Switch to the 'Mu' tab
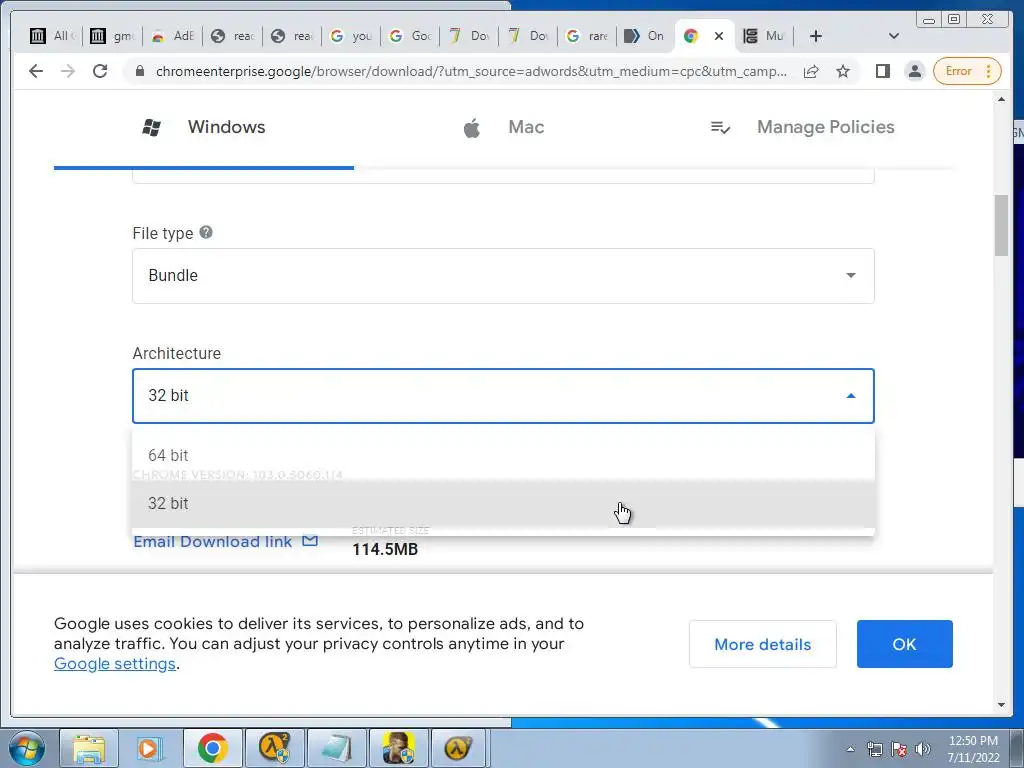 point(765,36)
